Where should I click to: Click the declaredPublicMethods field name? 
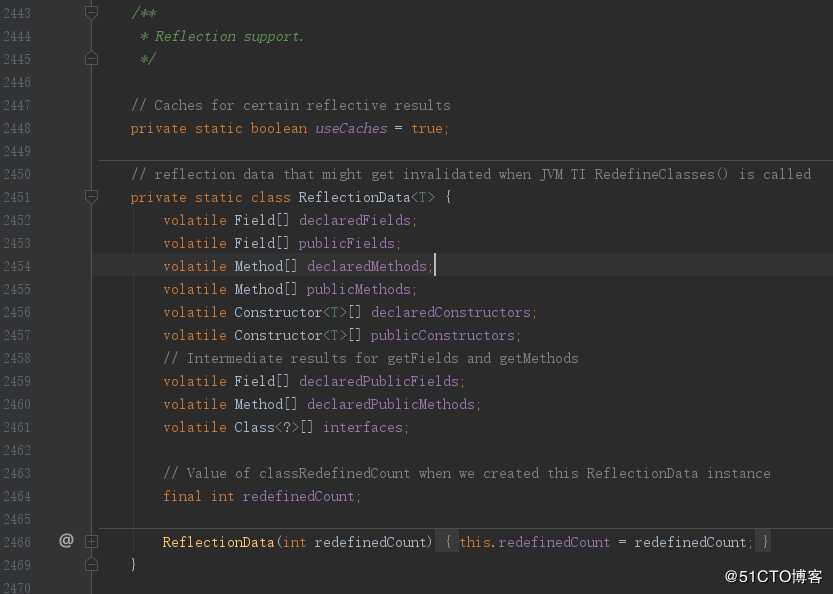(x=391, y=404)
